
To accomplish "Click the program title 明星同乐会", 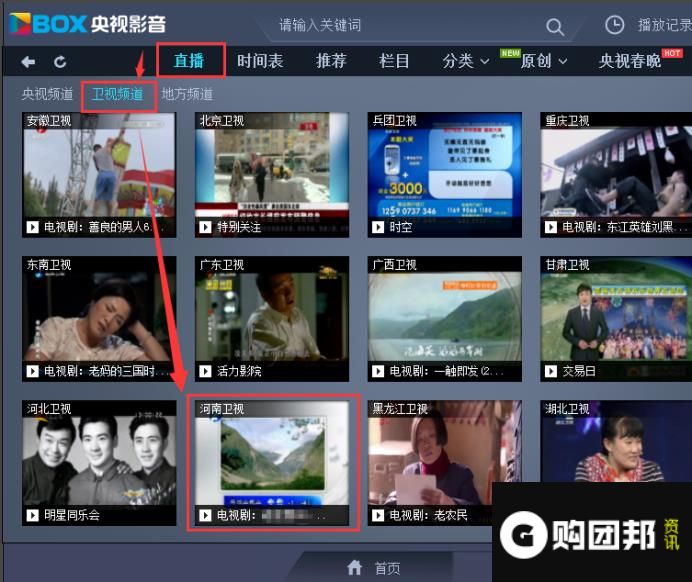I will (x=71, y=515).
